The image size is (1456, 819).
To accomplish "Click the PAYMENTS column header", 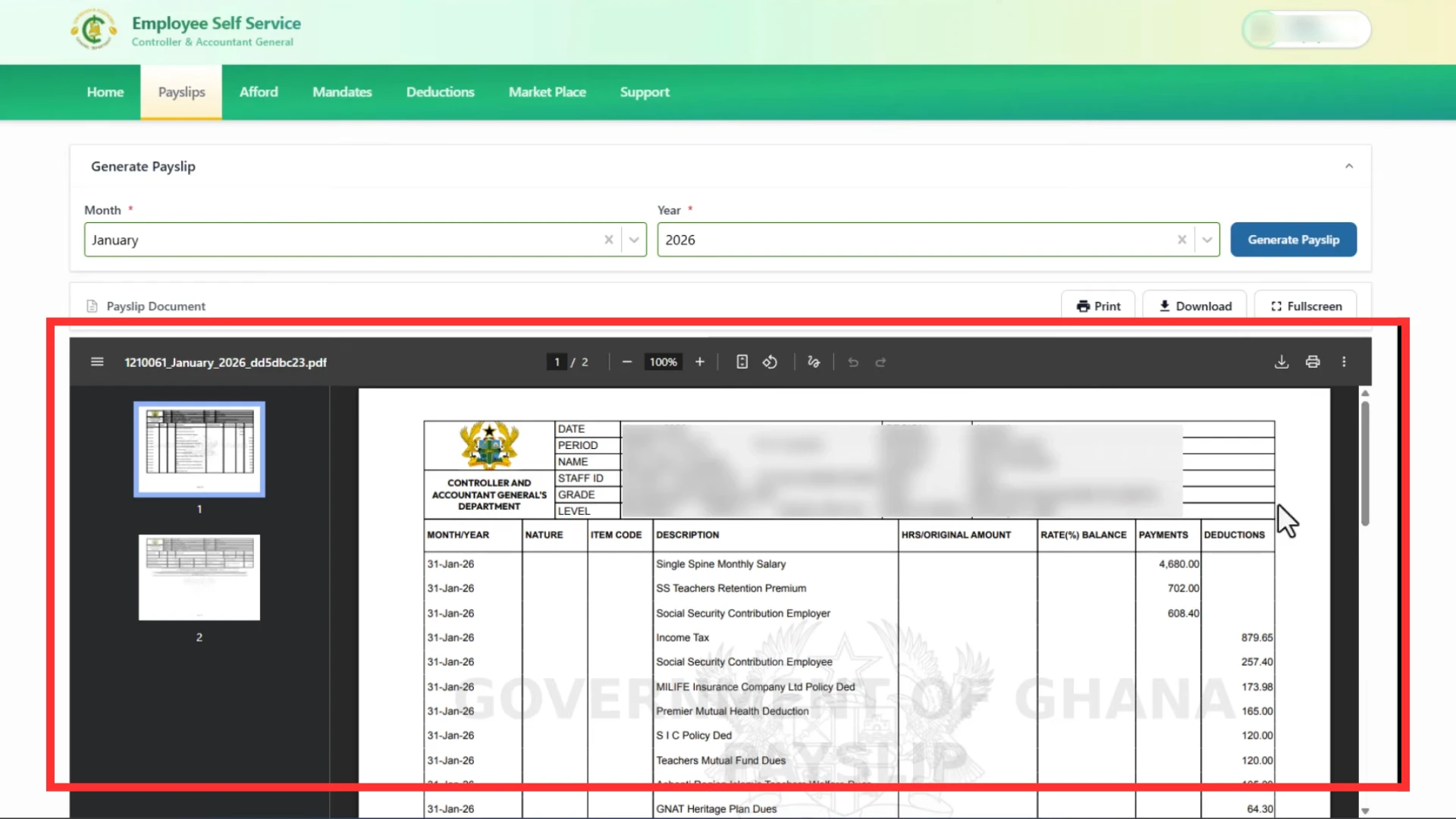I will (1163, 535).
